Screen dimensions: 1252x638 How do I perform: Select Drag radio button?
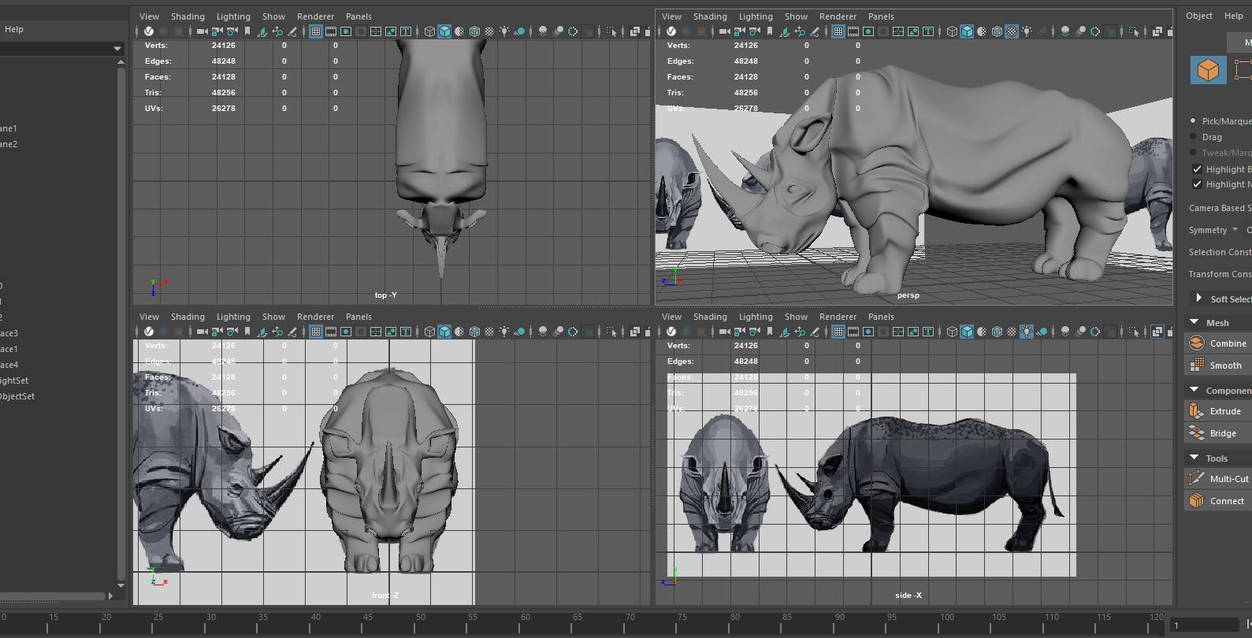(x=1193, y=137)
